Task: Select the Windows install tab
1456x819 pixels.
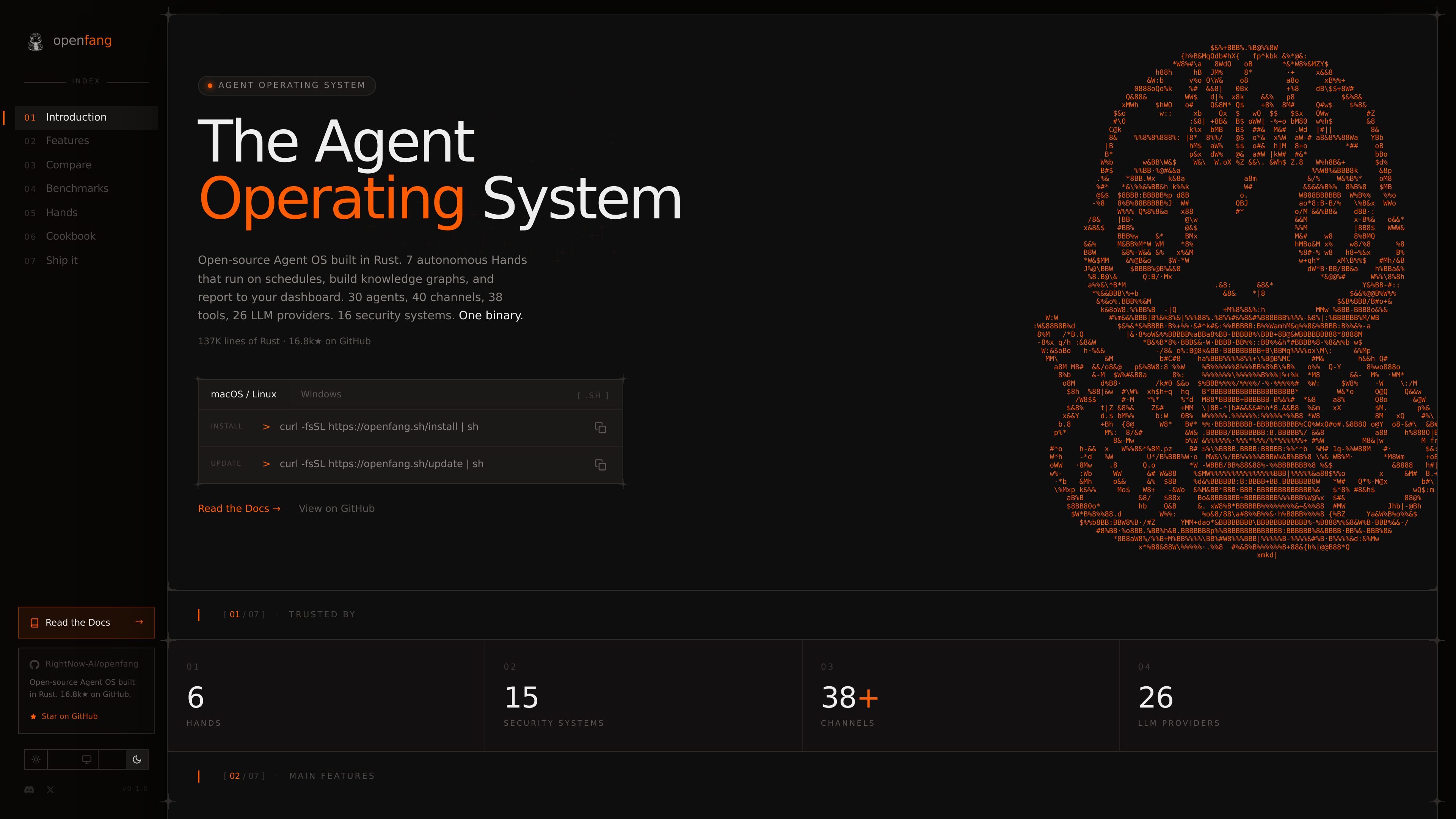Action: coord(321,394)
